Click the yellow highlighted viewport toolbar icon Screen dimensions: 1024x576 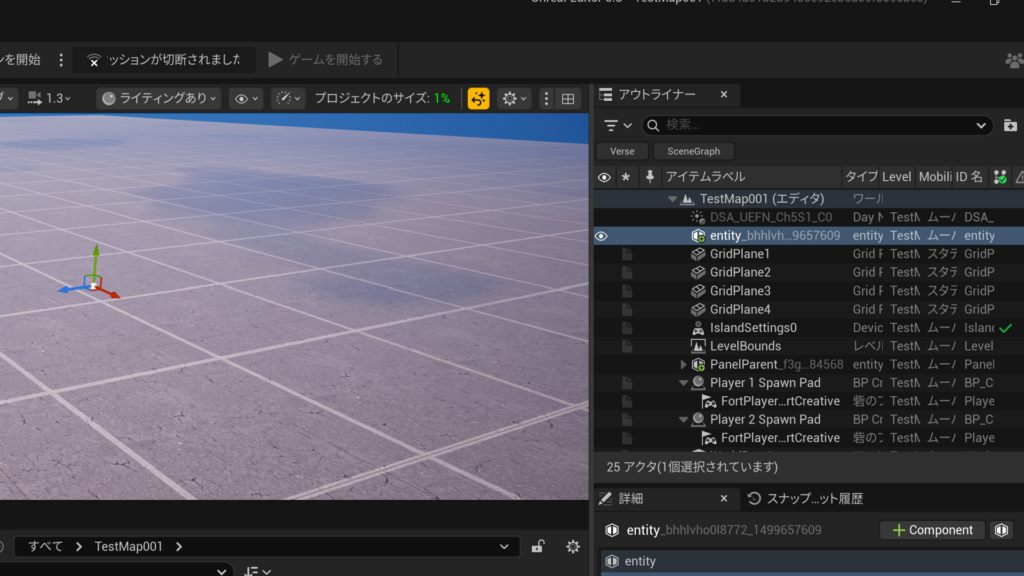(x=479, y=98)
